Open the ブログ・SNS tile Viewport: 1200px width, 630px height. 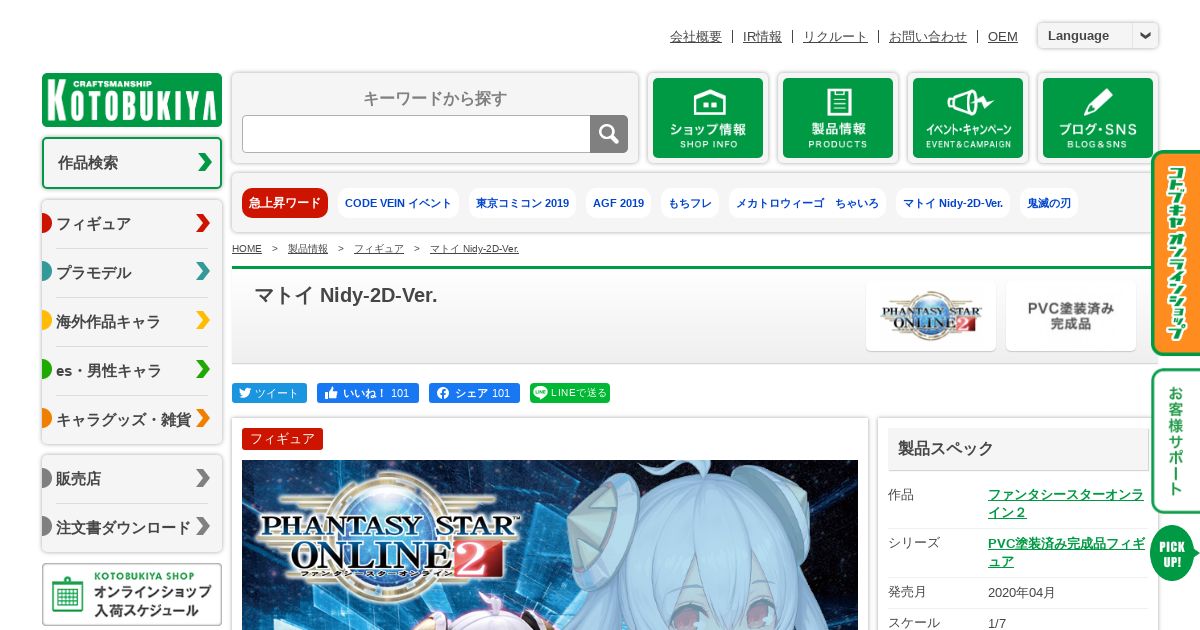pos(1098,118)
